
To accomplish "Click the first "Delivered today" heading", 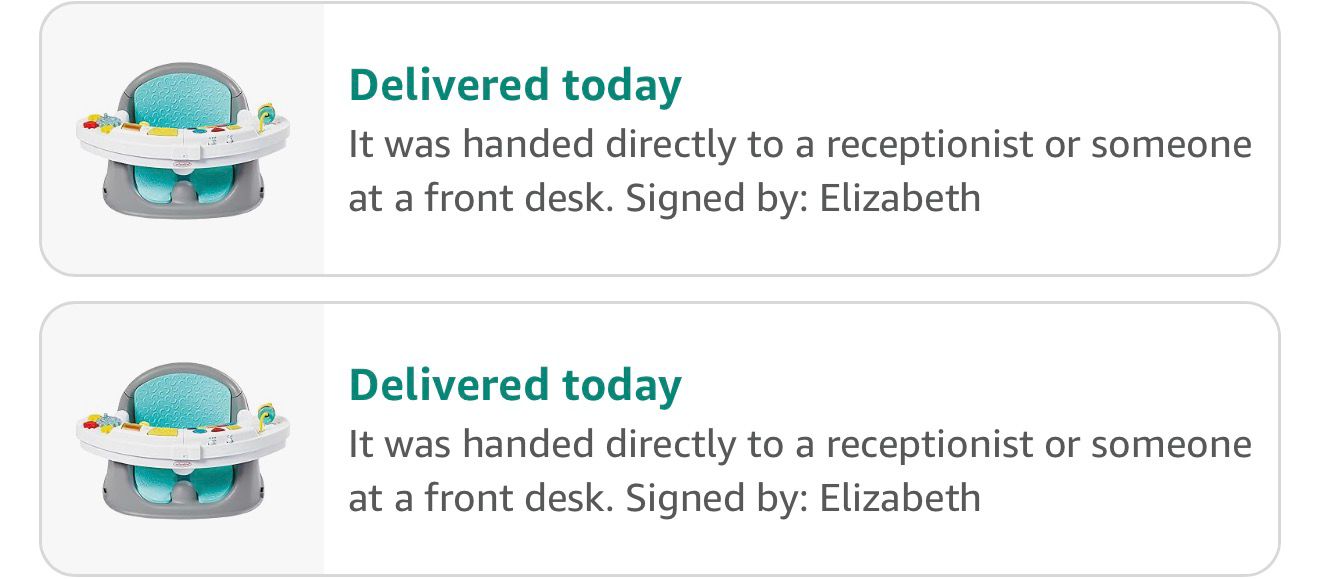I will click(515, 86).
